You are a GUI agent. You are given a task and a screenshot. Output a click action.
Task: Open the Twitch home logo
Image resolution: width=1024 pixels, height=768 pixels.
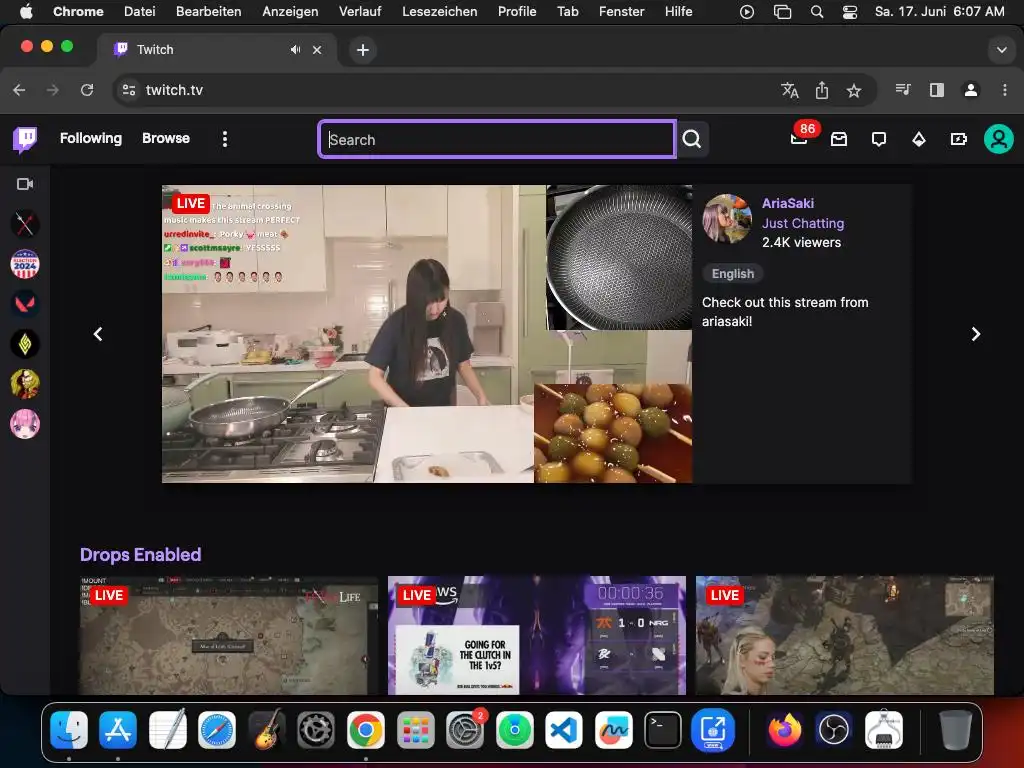(x=25, y=139)
